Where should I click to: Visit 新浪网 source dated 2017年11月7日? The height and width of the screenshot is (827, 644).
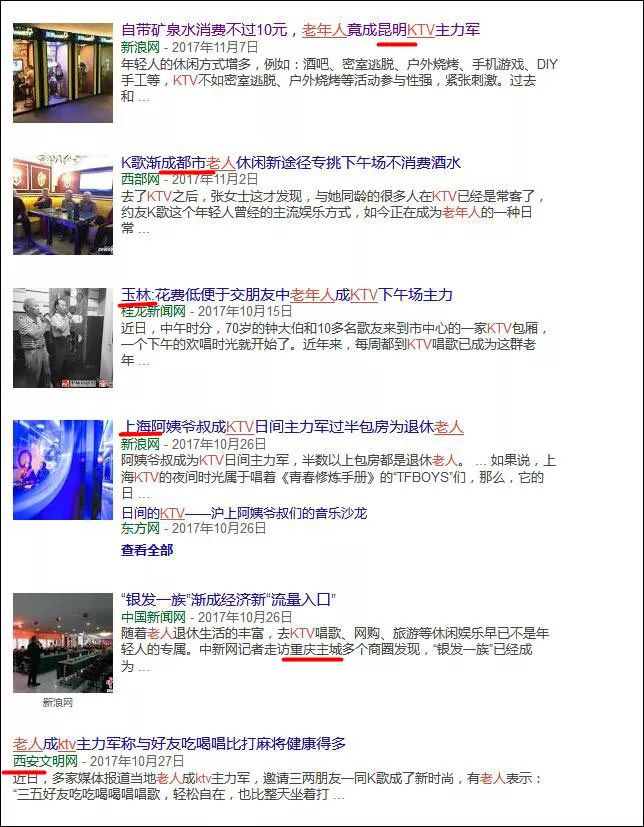(140, 47)
